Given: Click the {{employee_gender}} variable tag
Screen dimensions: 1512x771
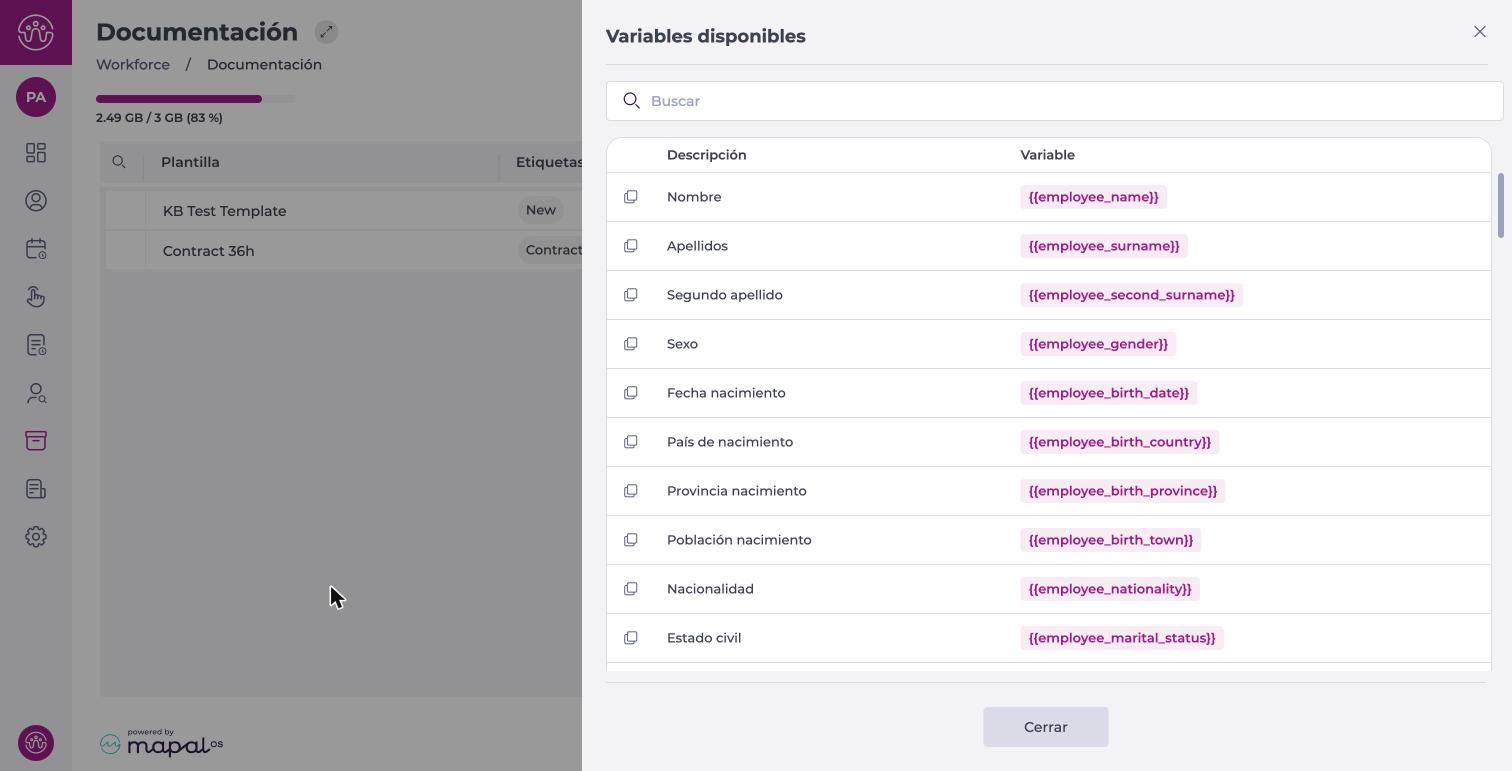Looking at the screenshot, I should [x=1098, y=344].
